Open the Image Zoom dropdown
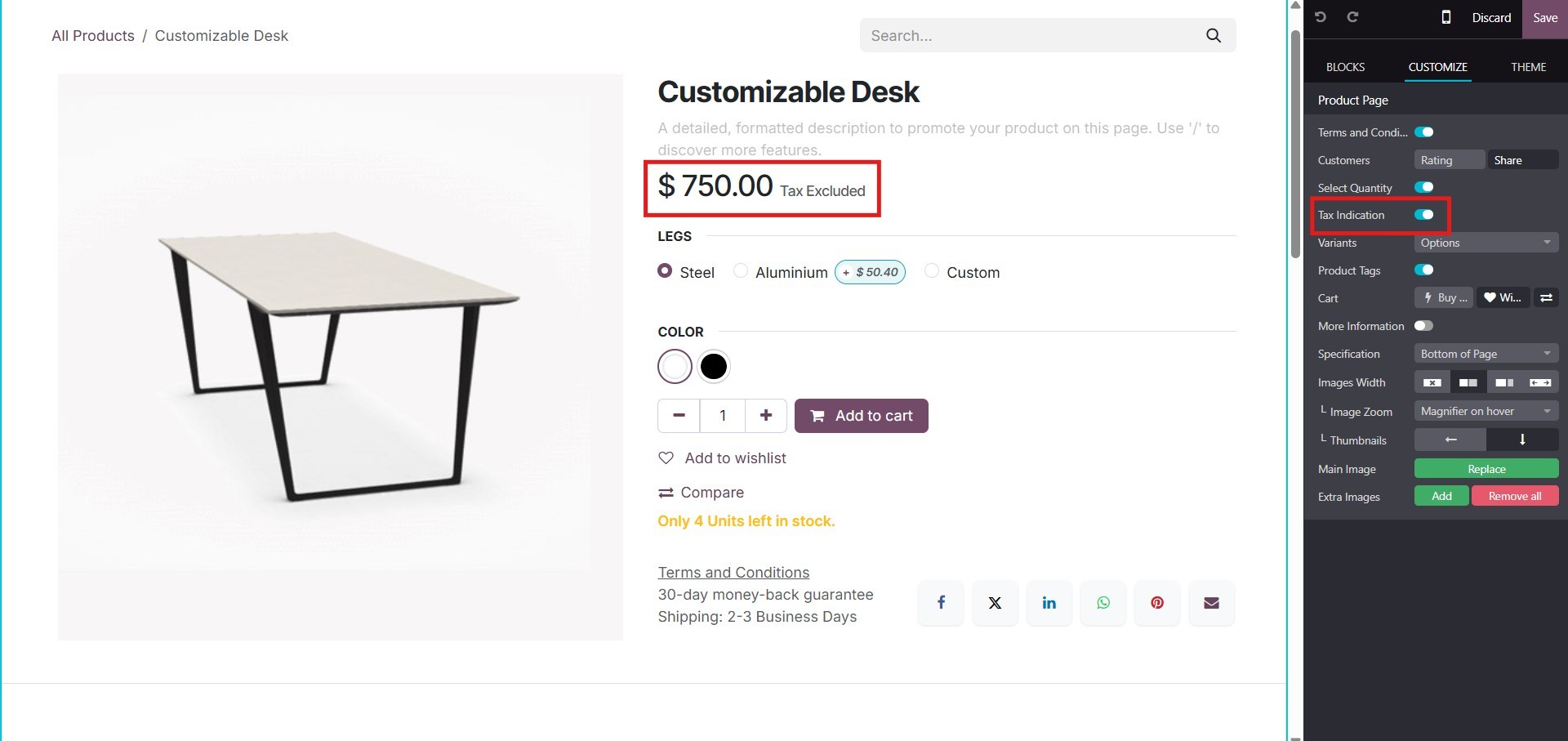 pyautogui.click(x=1486, y=411)
